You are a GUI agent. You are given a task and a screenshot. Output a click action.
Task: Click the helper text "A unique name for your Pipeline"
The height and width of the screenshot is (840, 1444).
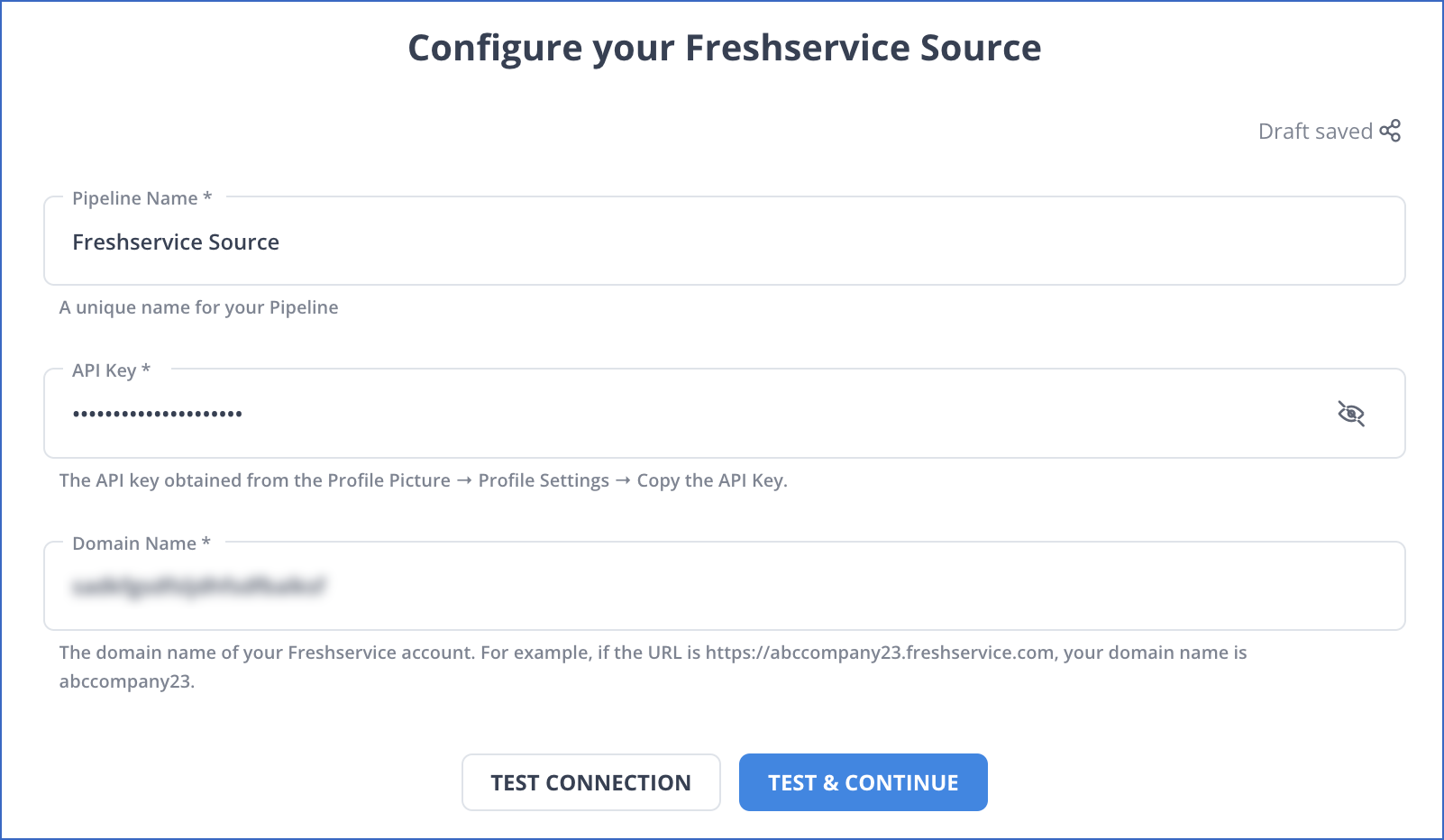[198, 307]
